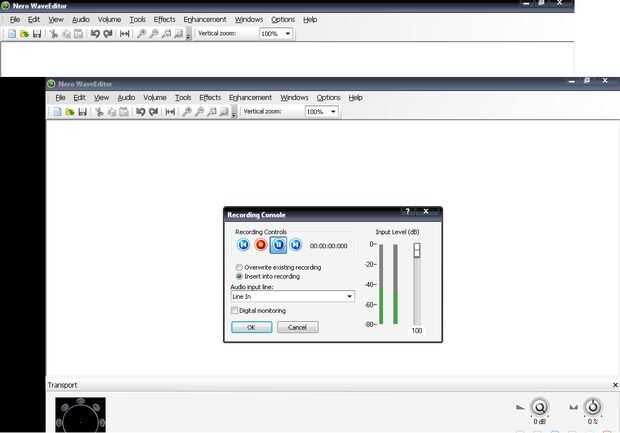Click the red Record button in Recording Console
The height and width of the screenshot is (433, 620).
coord(261,245)
